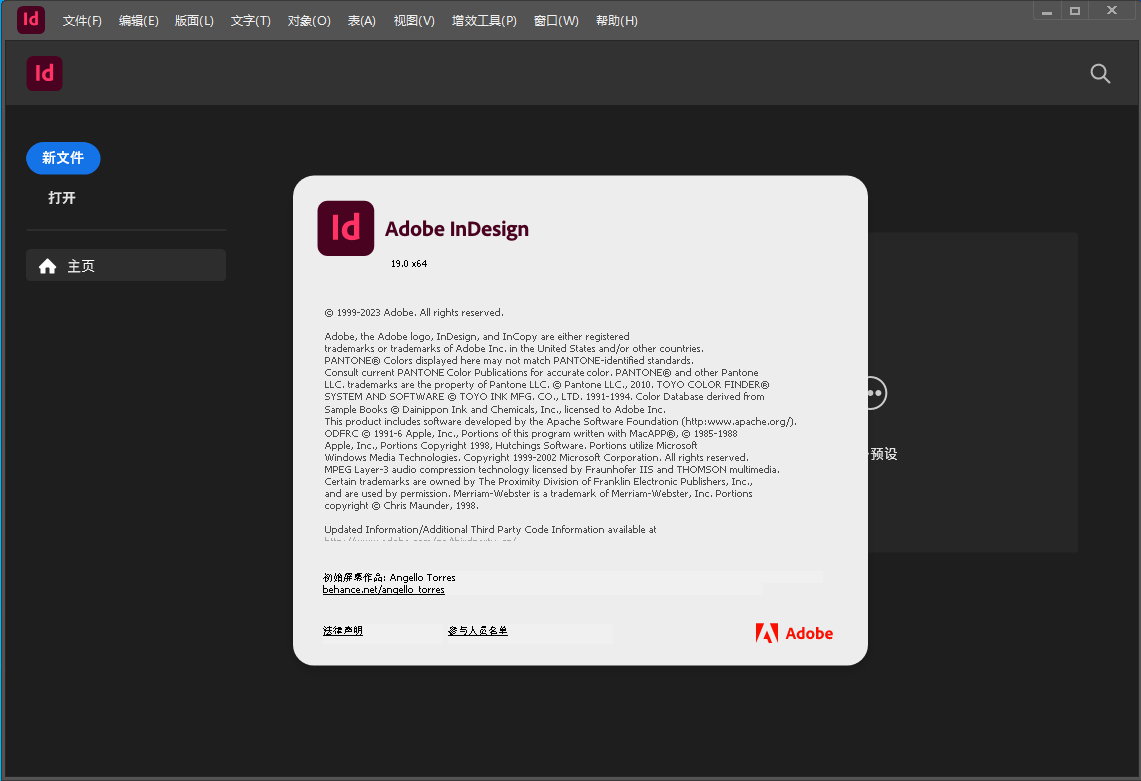Click the home icon next to 主页
The height and width of the screenshot is (781, 1141).
47,266
